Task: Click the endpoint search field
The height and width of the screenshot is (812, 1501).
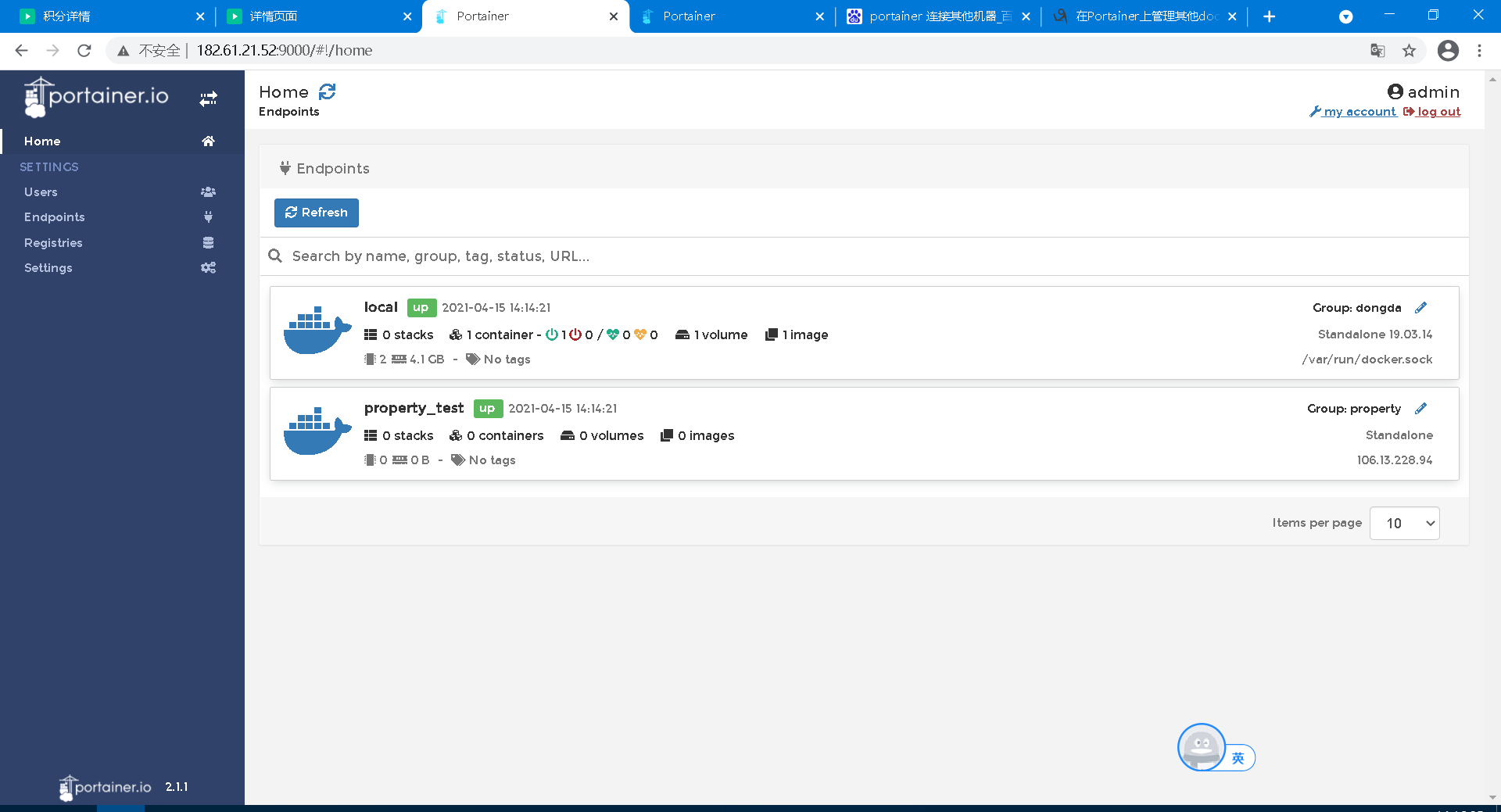Action: 547,256
